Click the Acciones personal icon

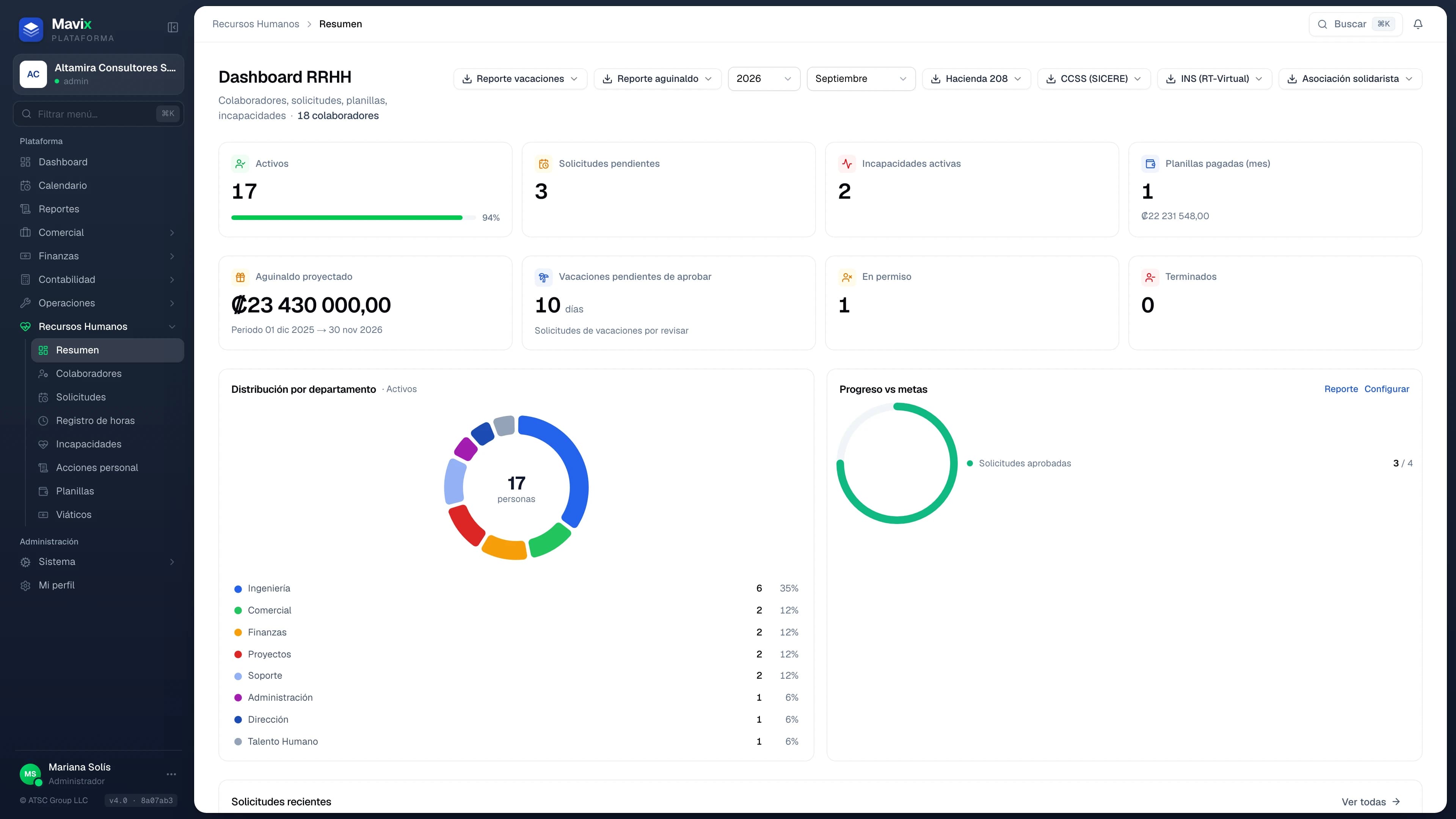tap(43, 468)
